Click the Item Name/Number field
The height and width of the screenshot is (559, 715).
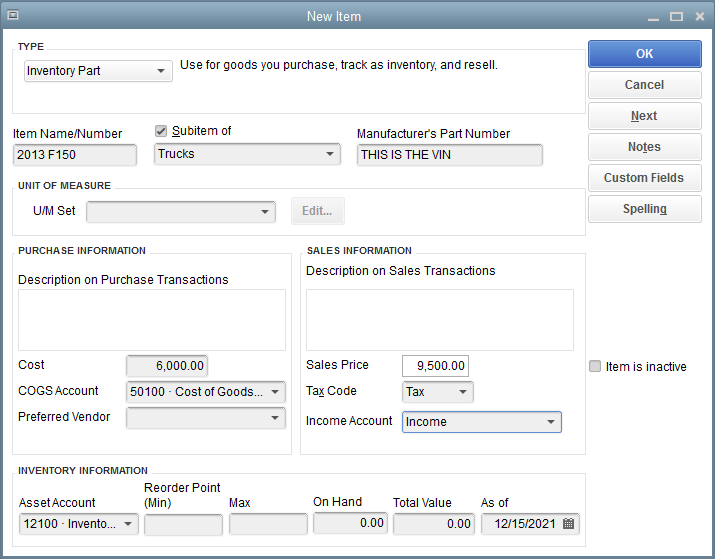[x=75, y=155]
